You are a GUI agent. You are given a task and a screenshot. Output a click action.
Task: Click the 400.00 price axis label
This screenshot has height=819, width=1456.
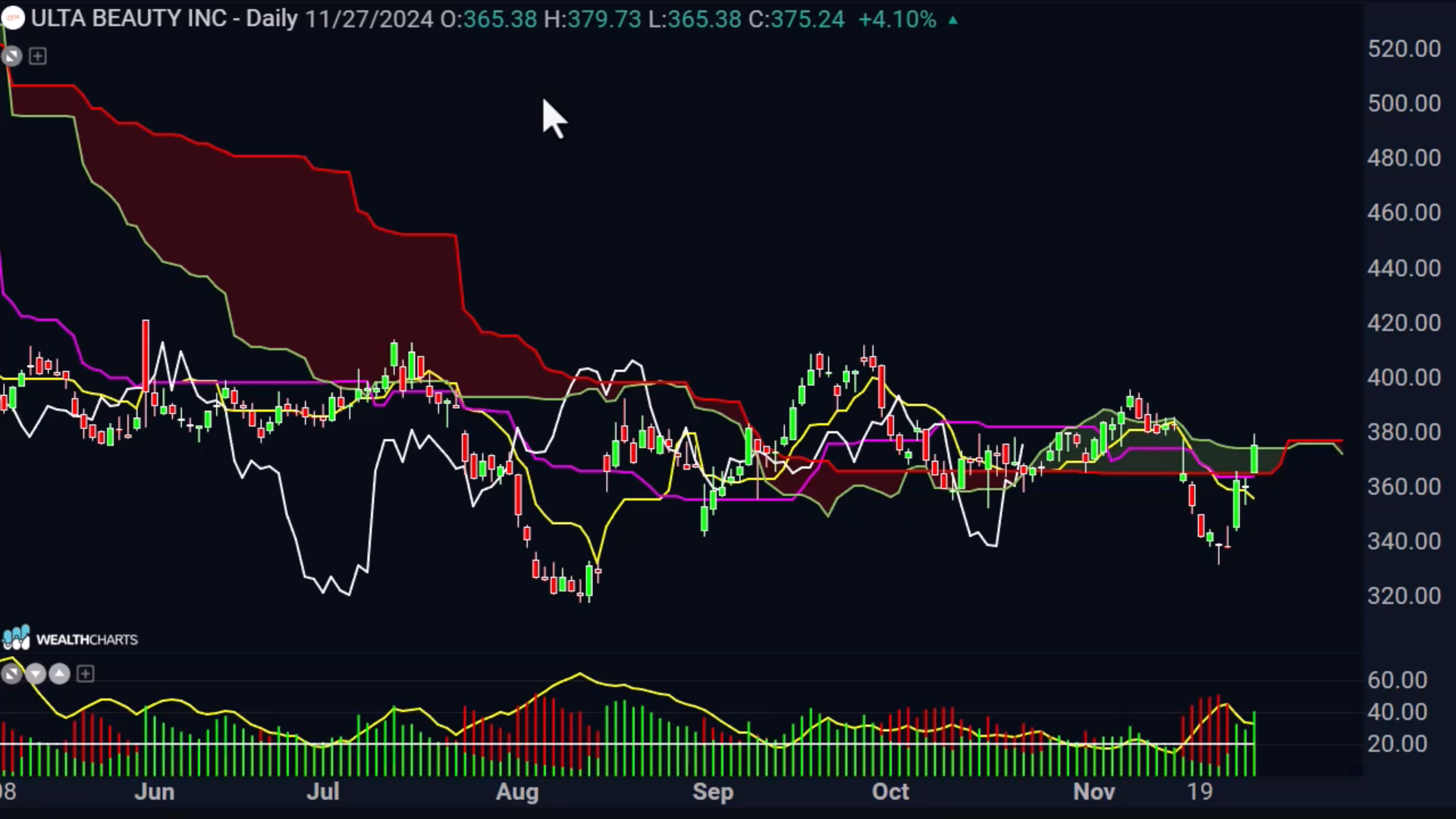tap(1404, 377)
